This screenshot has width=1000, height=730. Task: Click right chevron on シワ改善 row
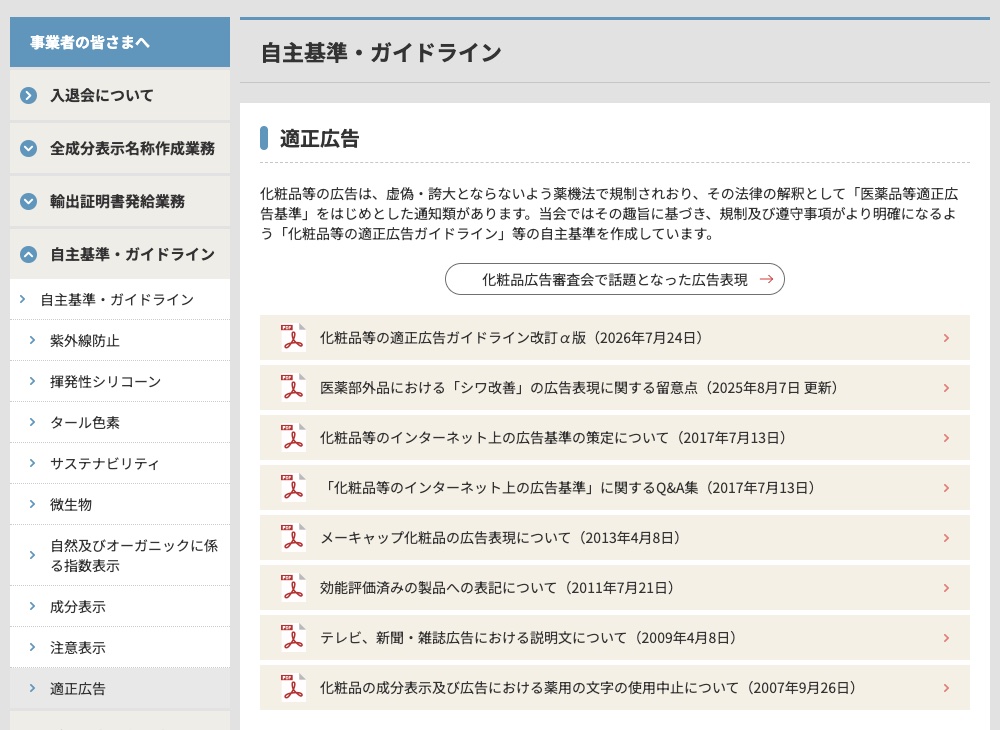(946, 388)
